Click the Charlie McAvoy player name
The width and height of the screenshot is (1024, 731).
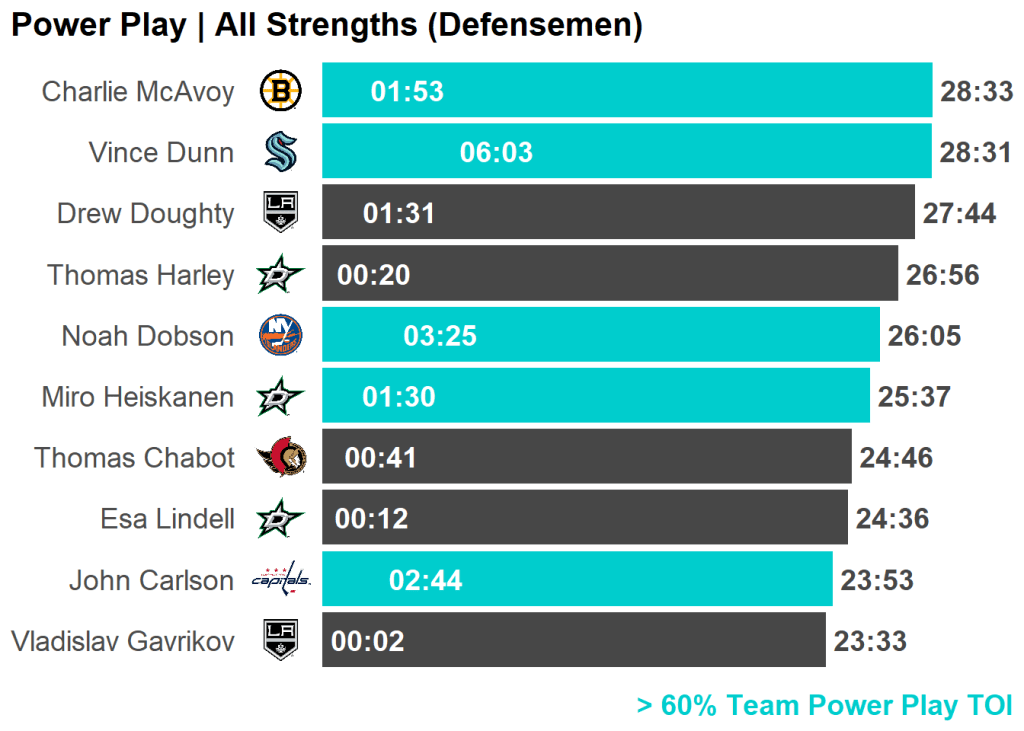pyautogui.click(x=138, y=92)
